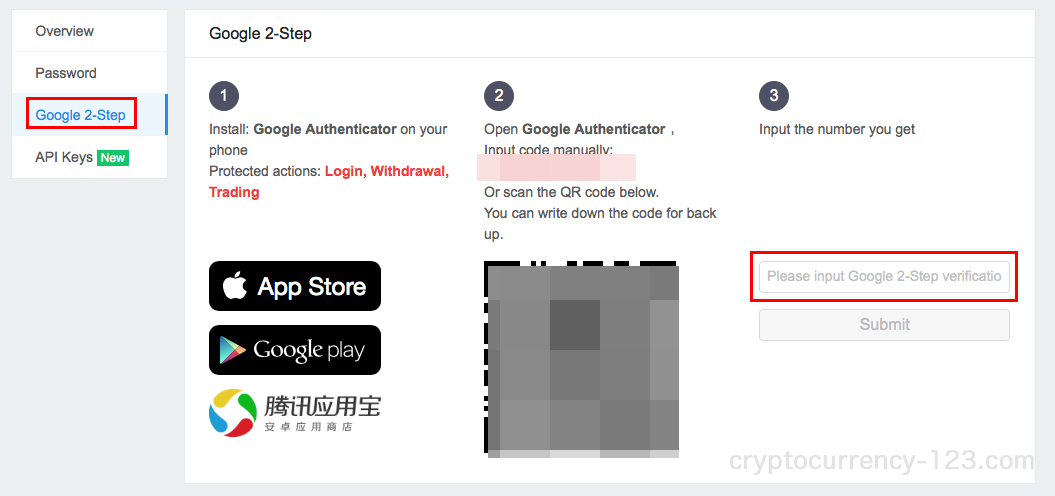The width and height of the screenshot is (1055, 496).
Task: Open the Google Play download badge
Action: [x=295, y=350]
